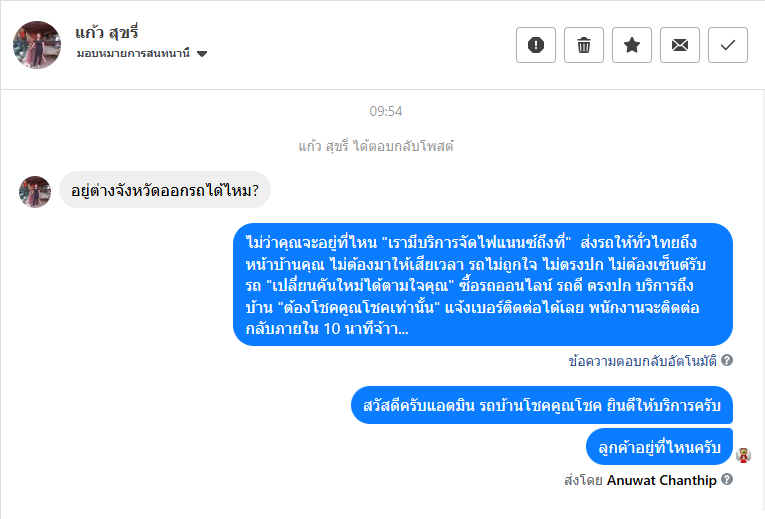Click the 09:54 timestamp
This screenshot has height=519, width=765.
[385, 111]
